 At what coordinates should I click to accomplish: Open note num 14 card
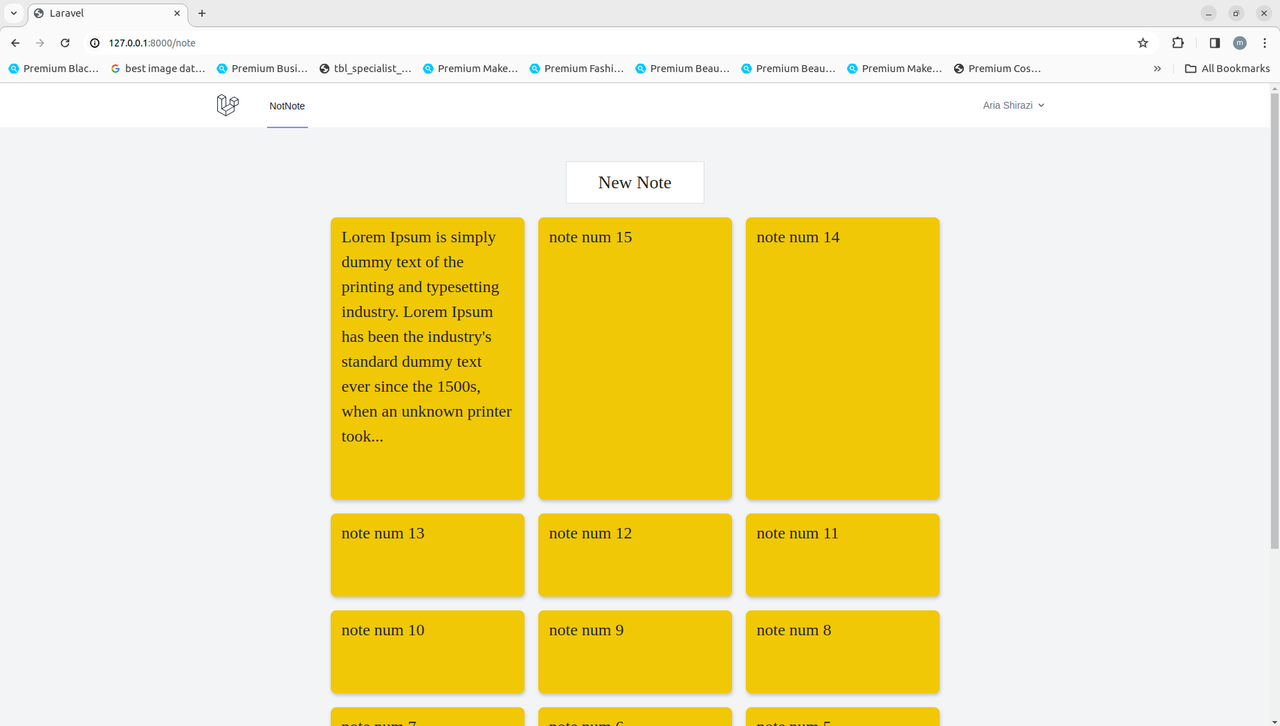[843, 358]
